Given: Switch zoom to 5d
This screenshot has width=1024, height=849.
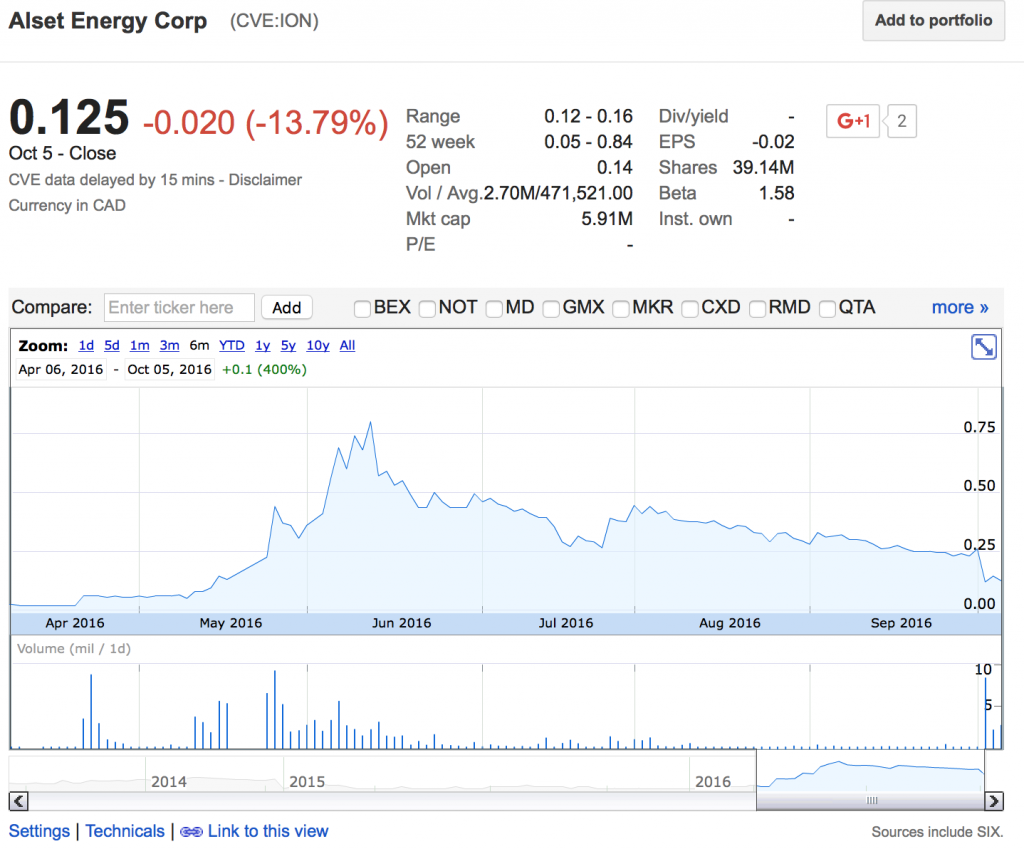Looking at the screenshot, I should [112, 346].
